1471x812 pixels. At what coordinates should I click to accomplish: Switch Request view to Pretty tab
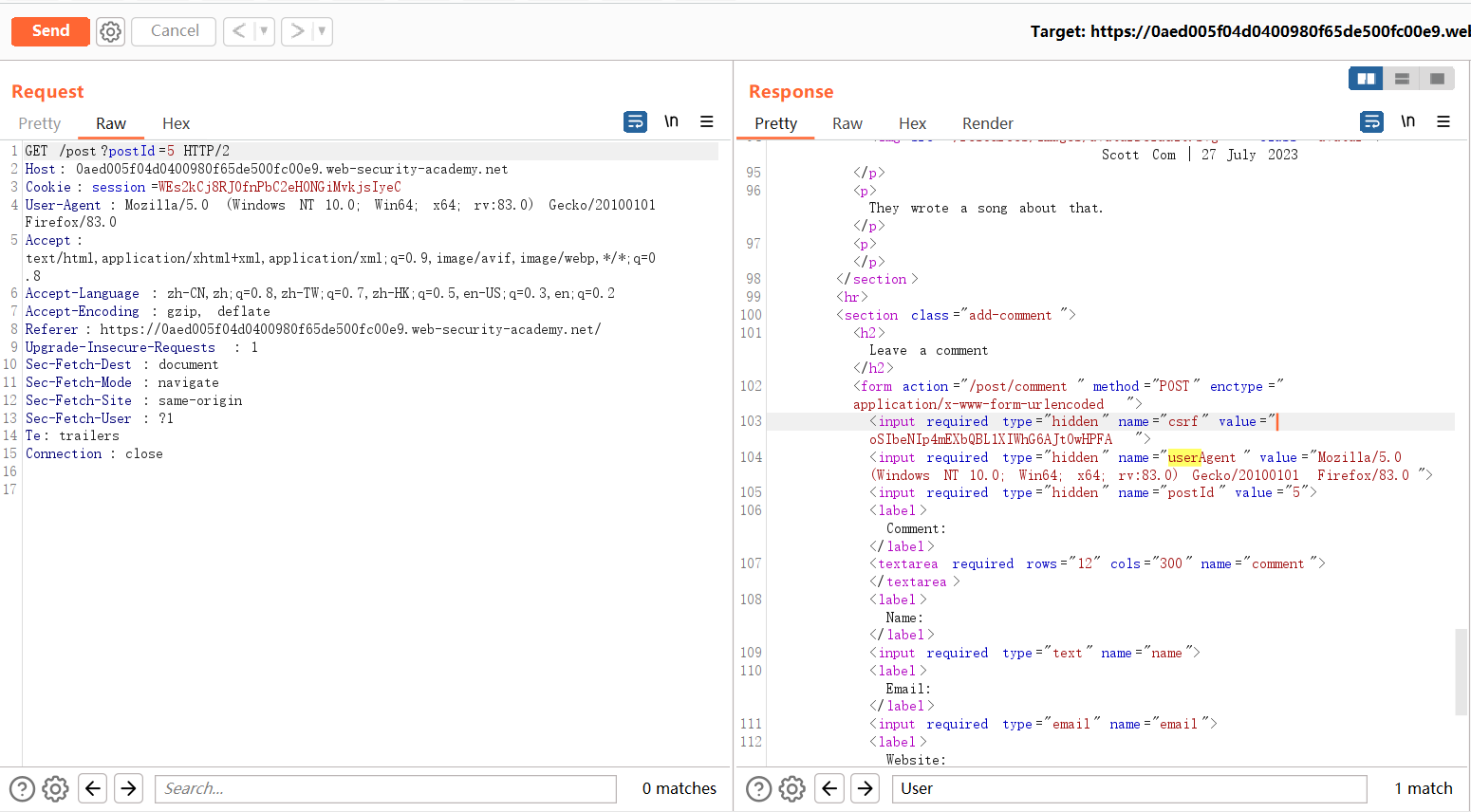pyautogui.click(x=40, y=123)
